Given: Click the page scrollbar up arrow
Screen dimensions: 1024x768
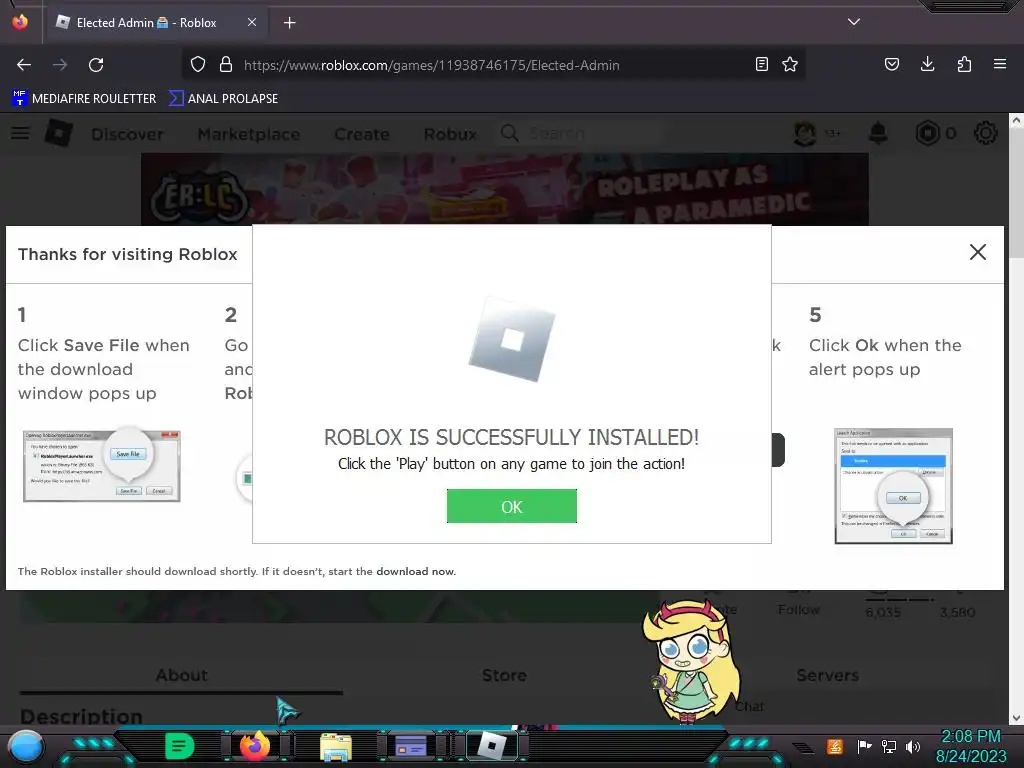Looking at the screenshot, I should point(1016,120).
